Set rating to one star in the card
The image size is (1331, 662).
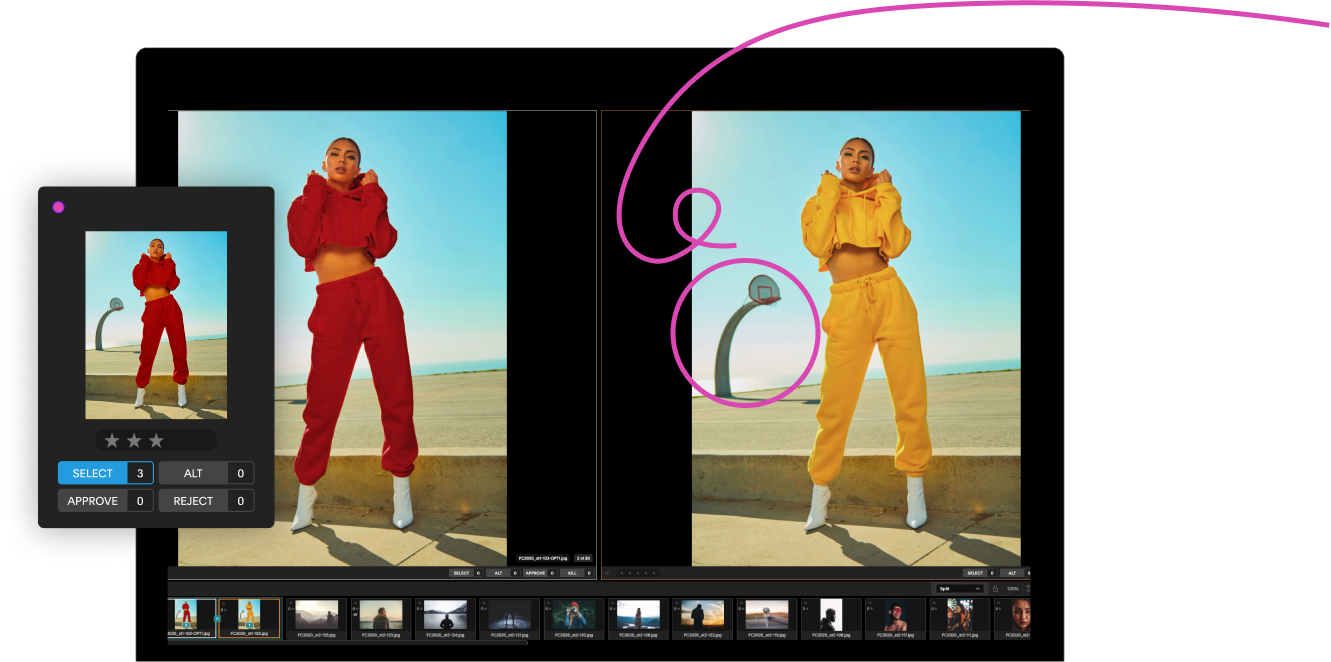112,440
